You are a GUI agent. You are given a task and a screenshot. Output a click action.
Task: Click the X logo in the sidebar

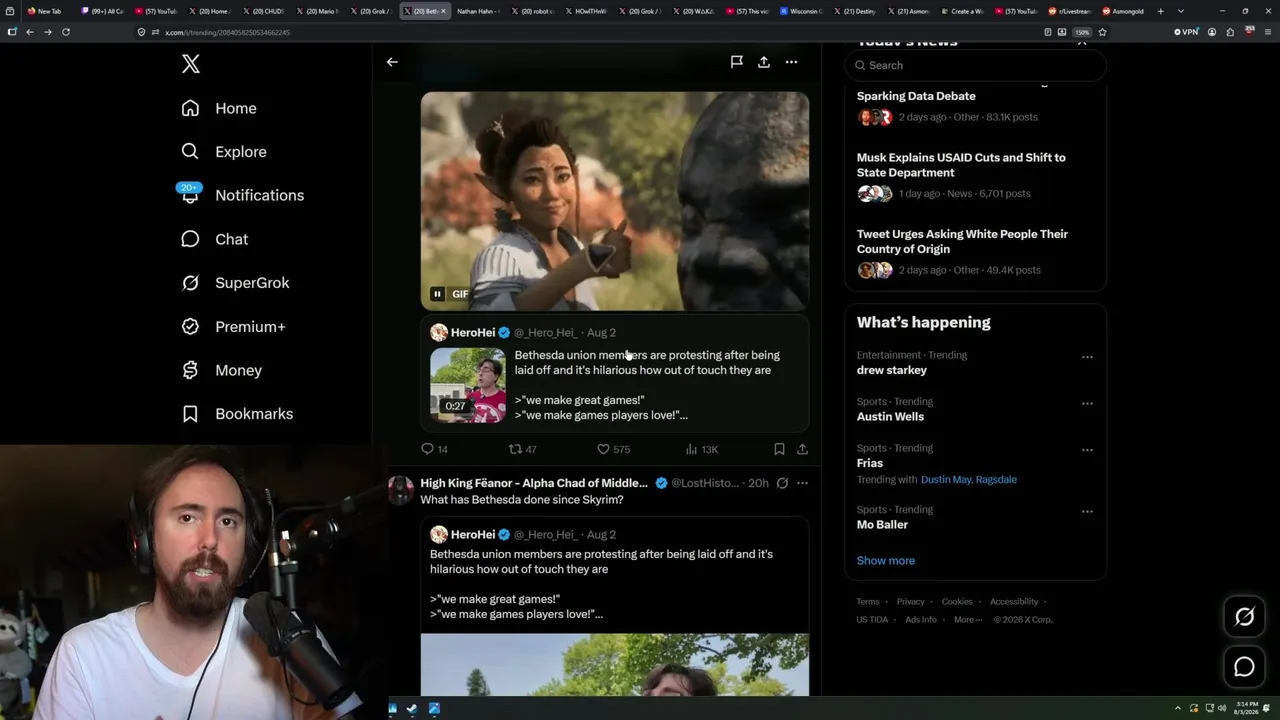point(191,64)
